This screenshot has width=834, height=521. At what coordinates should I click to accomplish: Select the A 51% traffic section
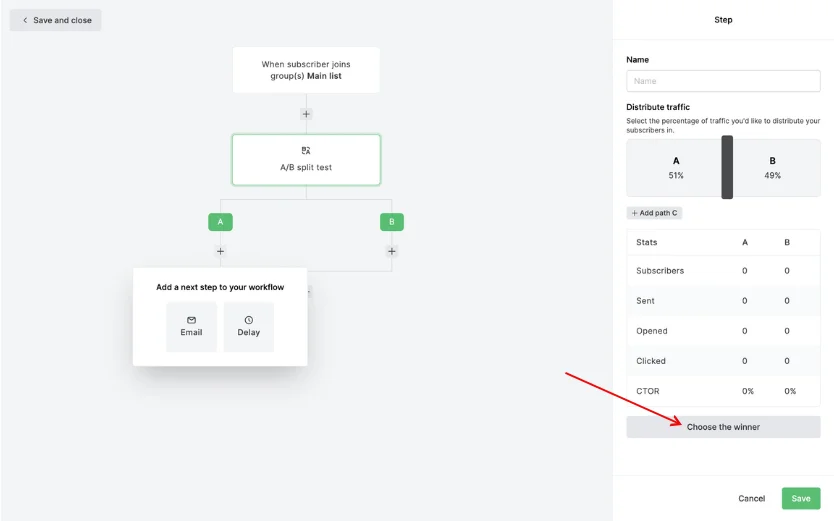[x=675, y=168]
